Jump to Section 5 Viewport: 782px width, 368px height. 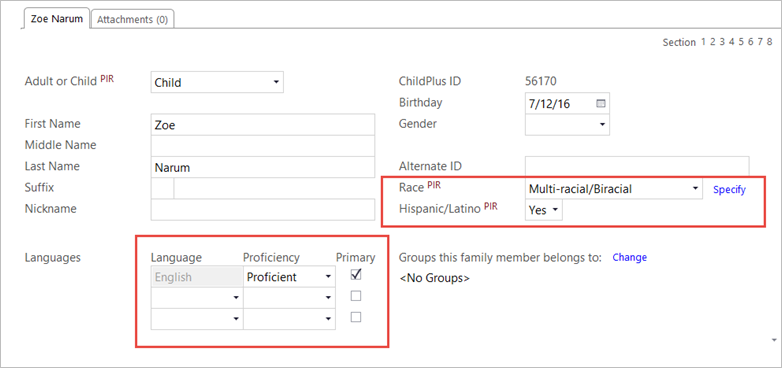(741, 42)
